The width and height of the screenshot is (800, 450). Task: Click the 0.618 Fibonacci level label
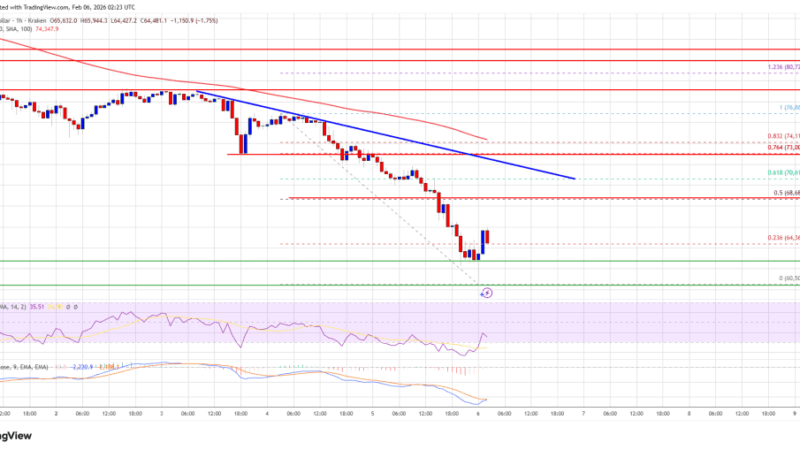[x=784, y=173]
